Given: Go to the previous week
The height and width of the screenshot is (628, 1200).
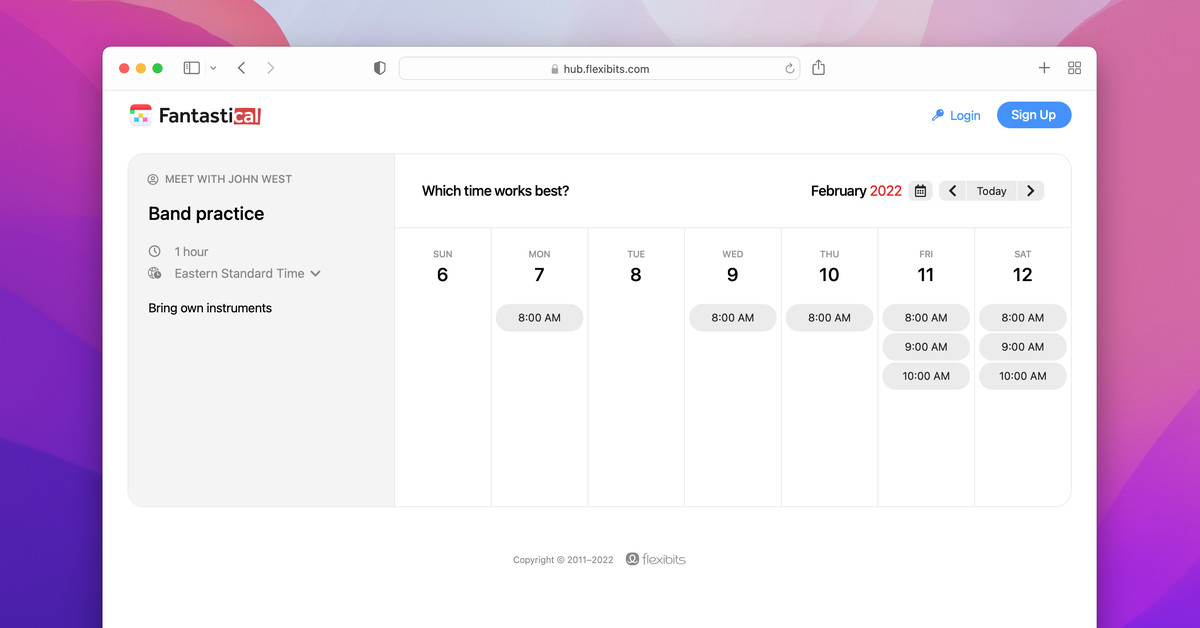Looking at the screenshot, I should click(x=952, y=191).
